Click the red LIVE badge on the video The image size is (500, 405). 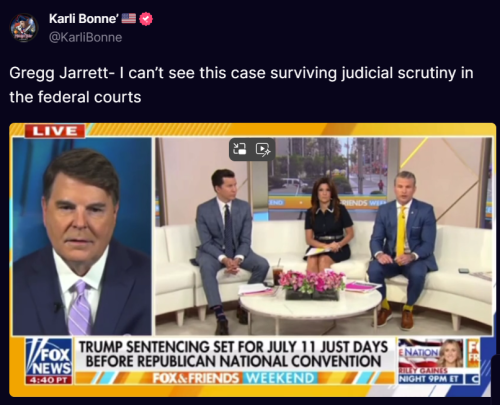pos(55,131)
